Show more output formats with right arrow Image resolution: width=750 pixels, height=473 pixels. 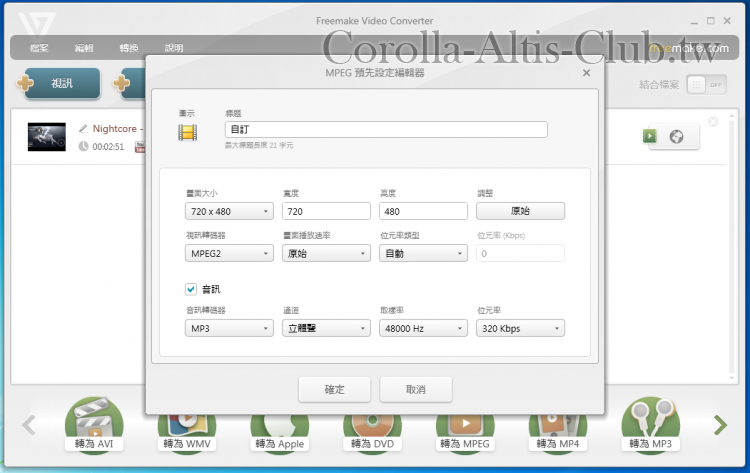coord(720,425)
